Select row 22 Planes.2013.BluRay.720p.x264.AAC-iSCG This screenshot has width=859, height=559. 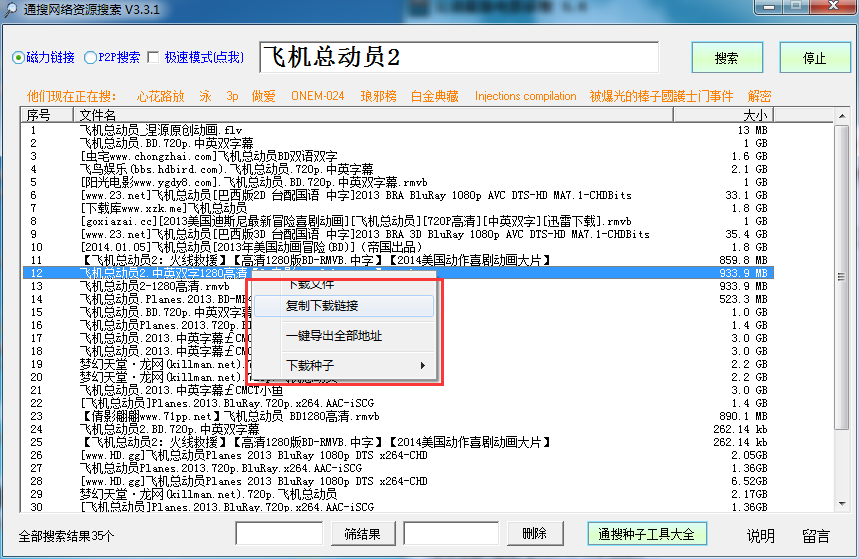(x=398, y=403)
